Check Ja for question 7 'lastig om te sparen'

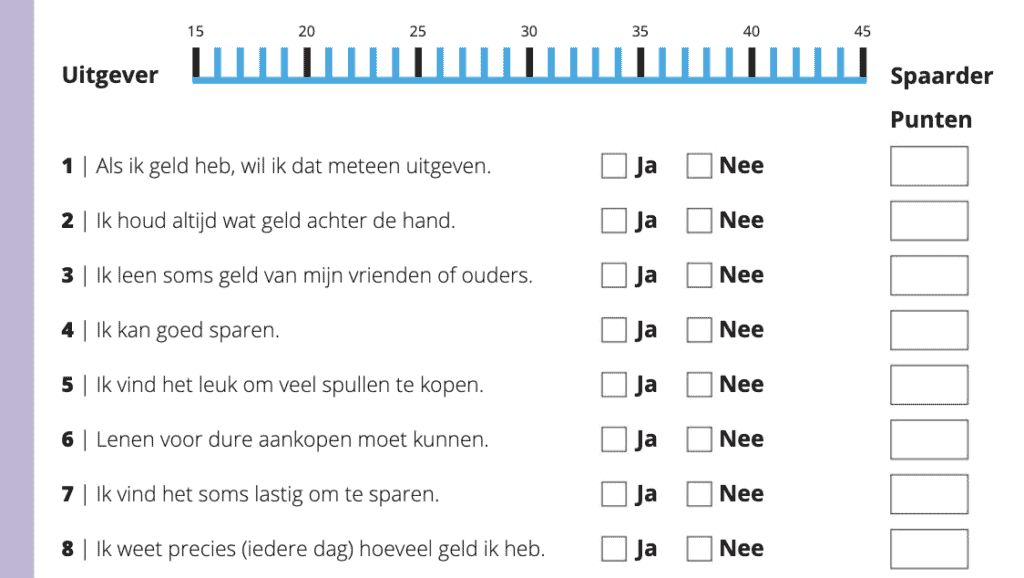[x=613, y=494]
